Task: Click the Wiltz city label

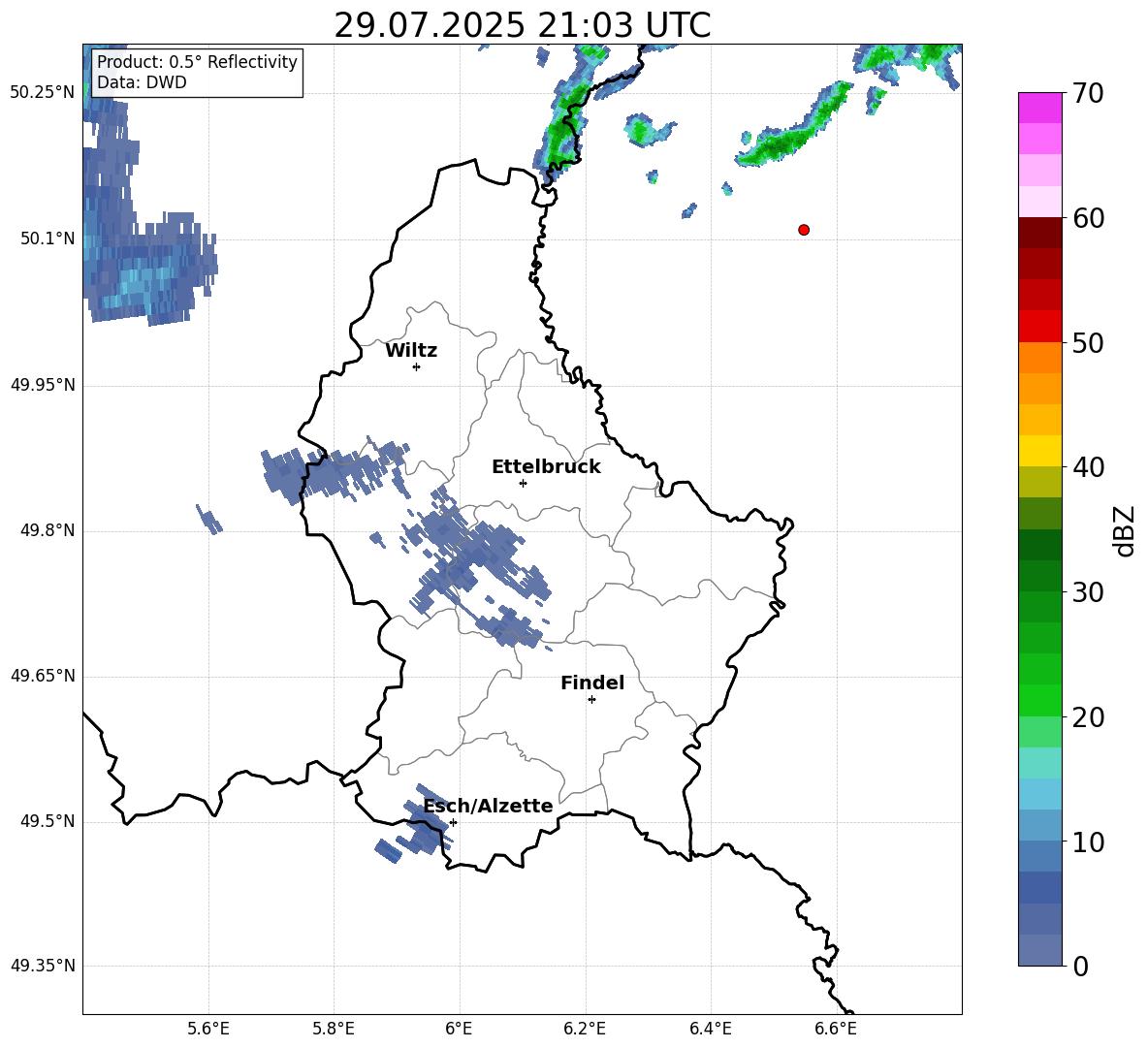Action: tap(411, 351)
